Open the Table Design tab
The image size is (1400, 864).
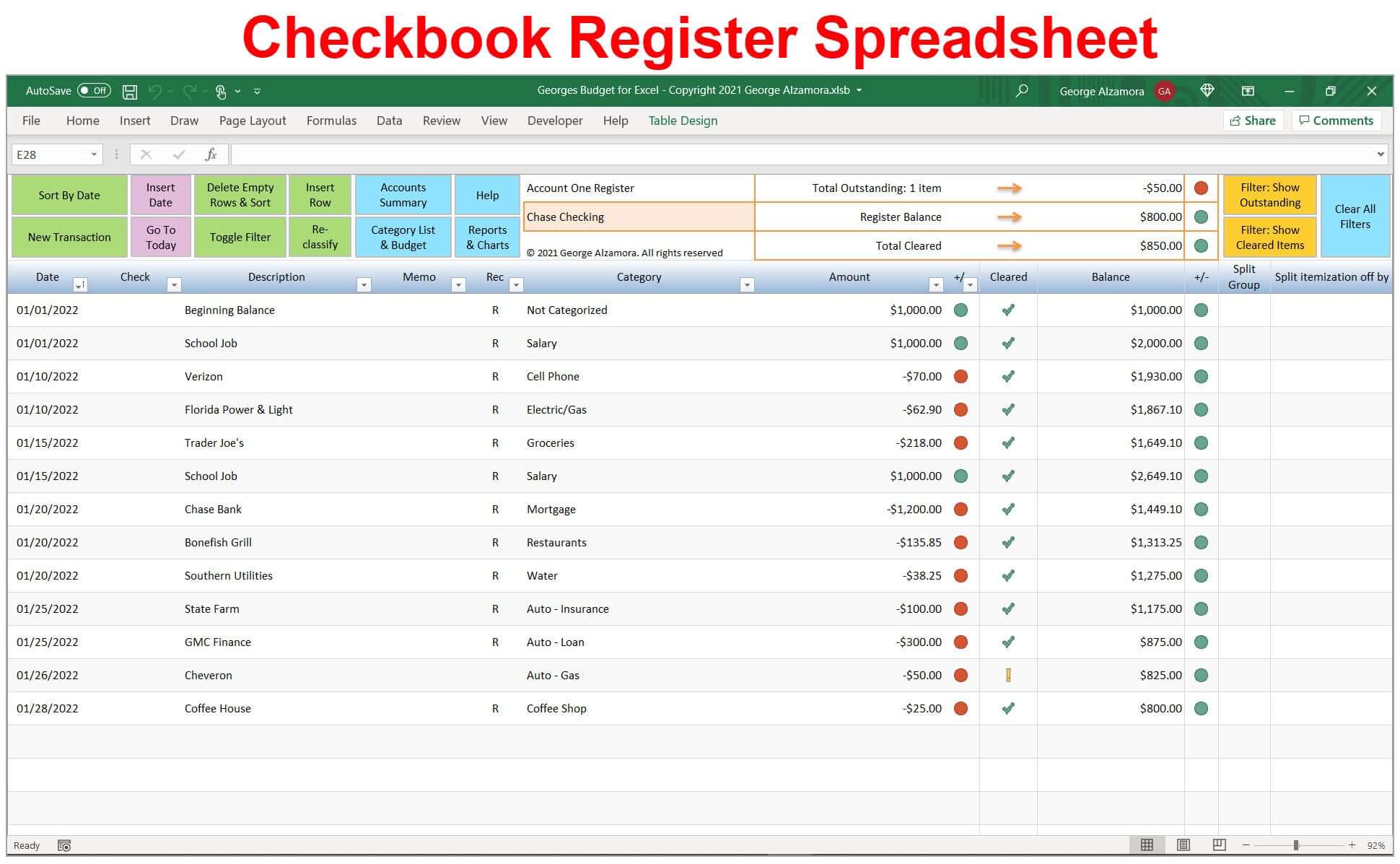683,121
